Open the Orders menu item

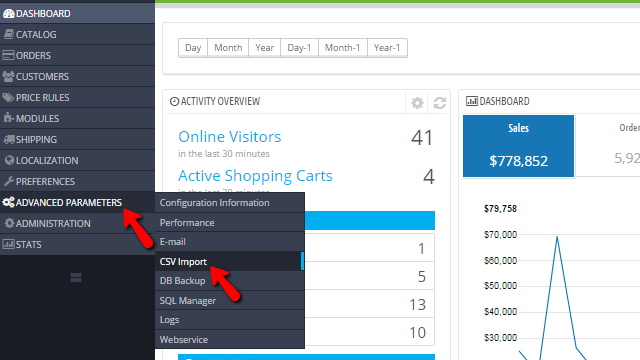click(x=78, y=56)
